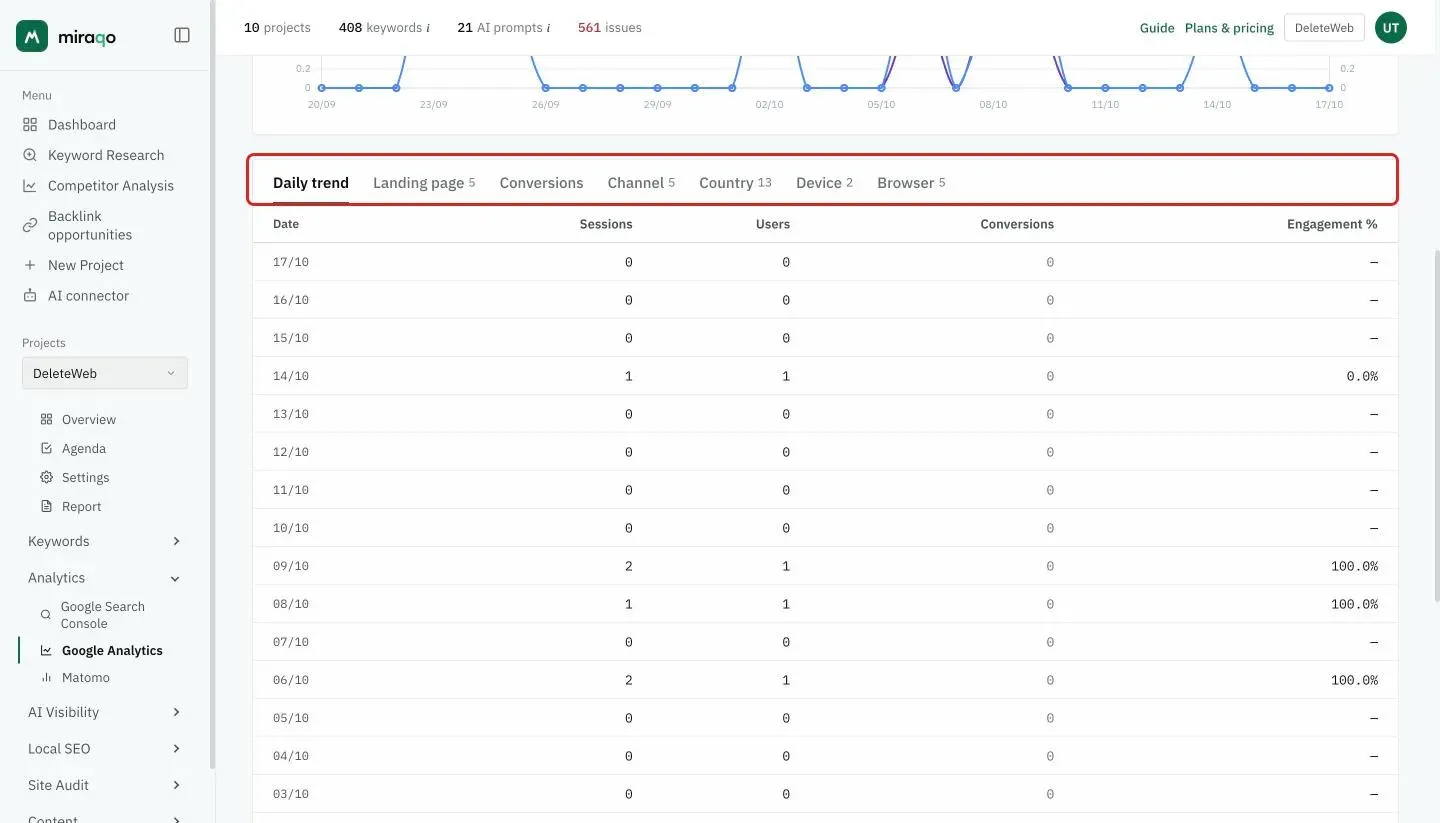The height and width of the screenshot is (823, 1440).
Task: Expand the Local SEO section
Action: (105, 749)
